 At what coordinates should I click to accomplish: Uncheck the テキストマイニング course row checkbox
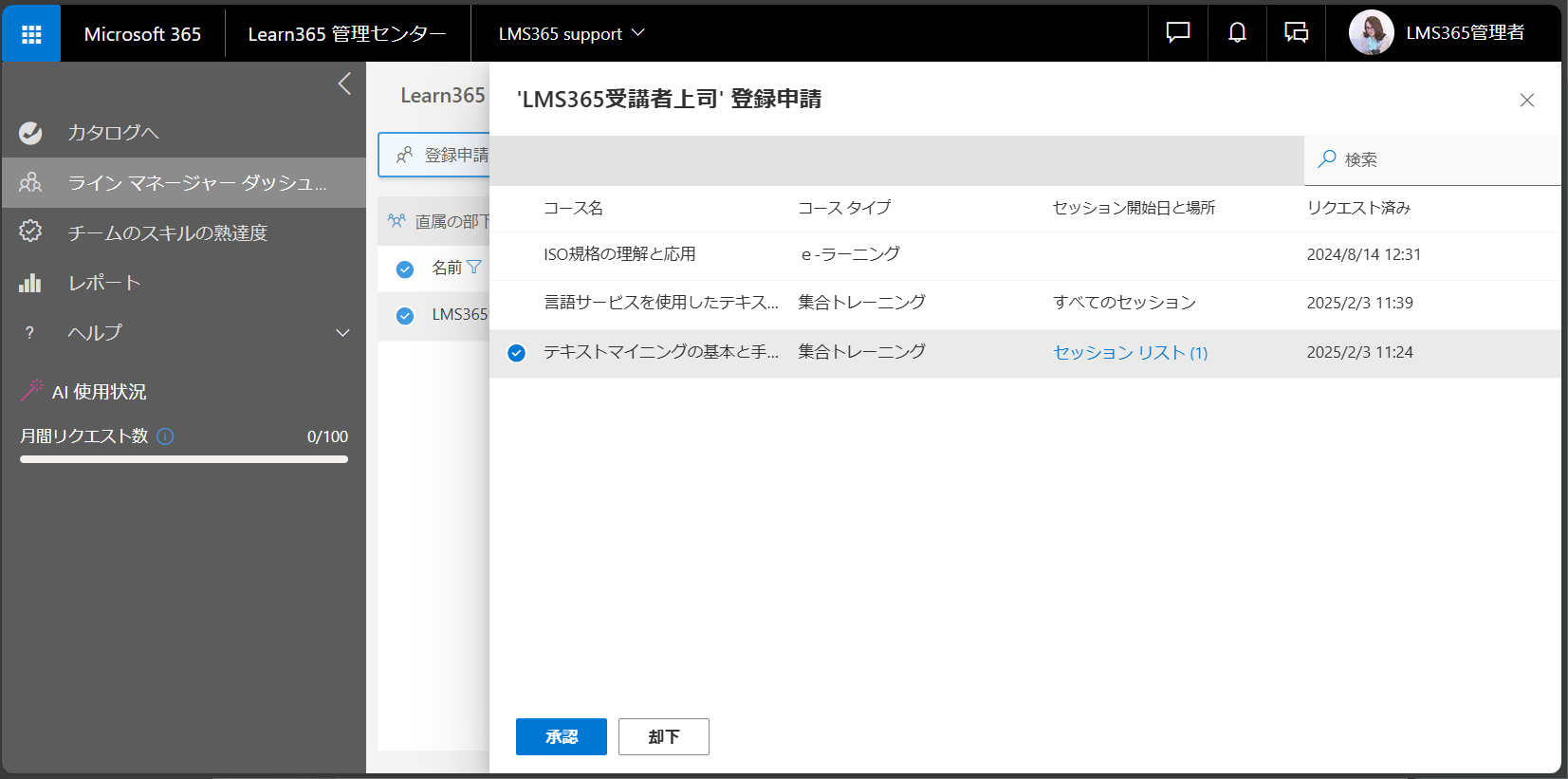(x=516, y=353)
